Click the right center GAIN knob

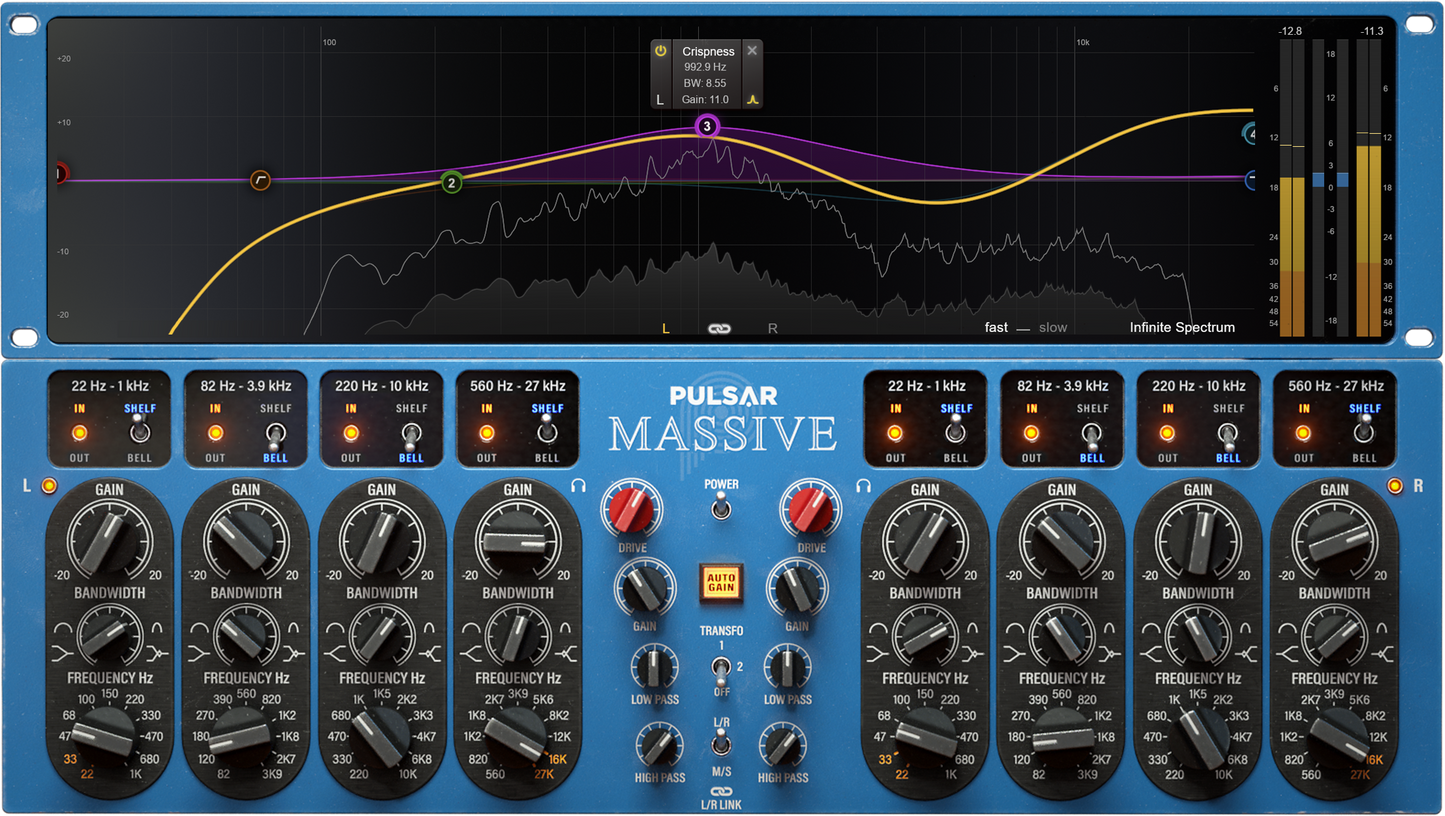[x=797, y=589]
